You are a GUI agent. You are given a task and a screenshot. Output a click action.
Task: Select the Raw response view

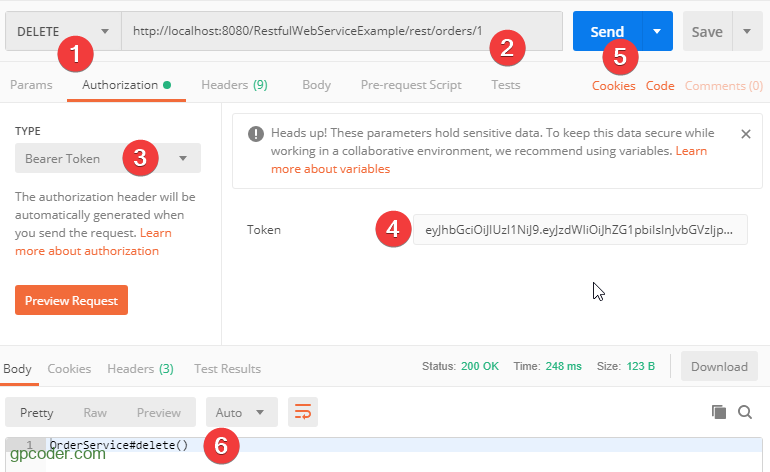coord(95,412)
